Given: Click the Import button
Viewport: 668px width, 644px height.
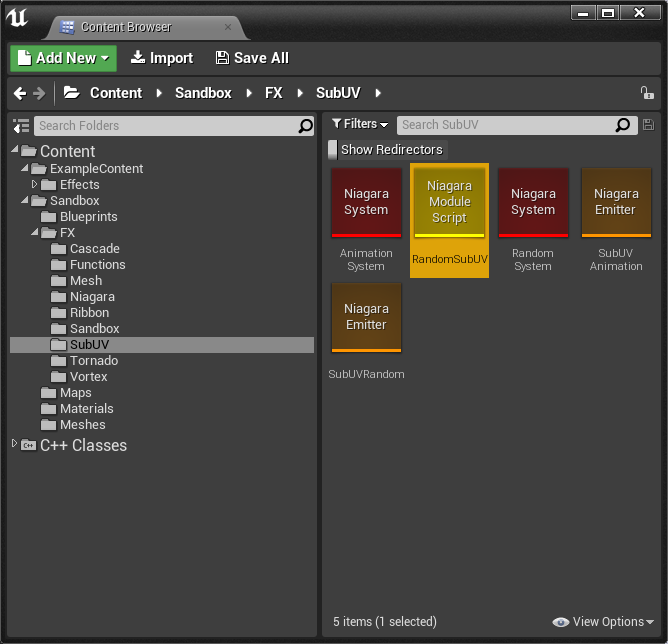Looking at the screenshot, I should tap(161, 58).
